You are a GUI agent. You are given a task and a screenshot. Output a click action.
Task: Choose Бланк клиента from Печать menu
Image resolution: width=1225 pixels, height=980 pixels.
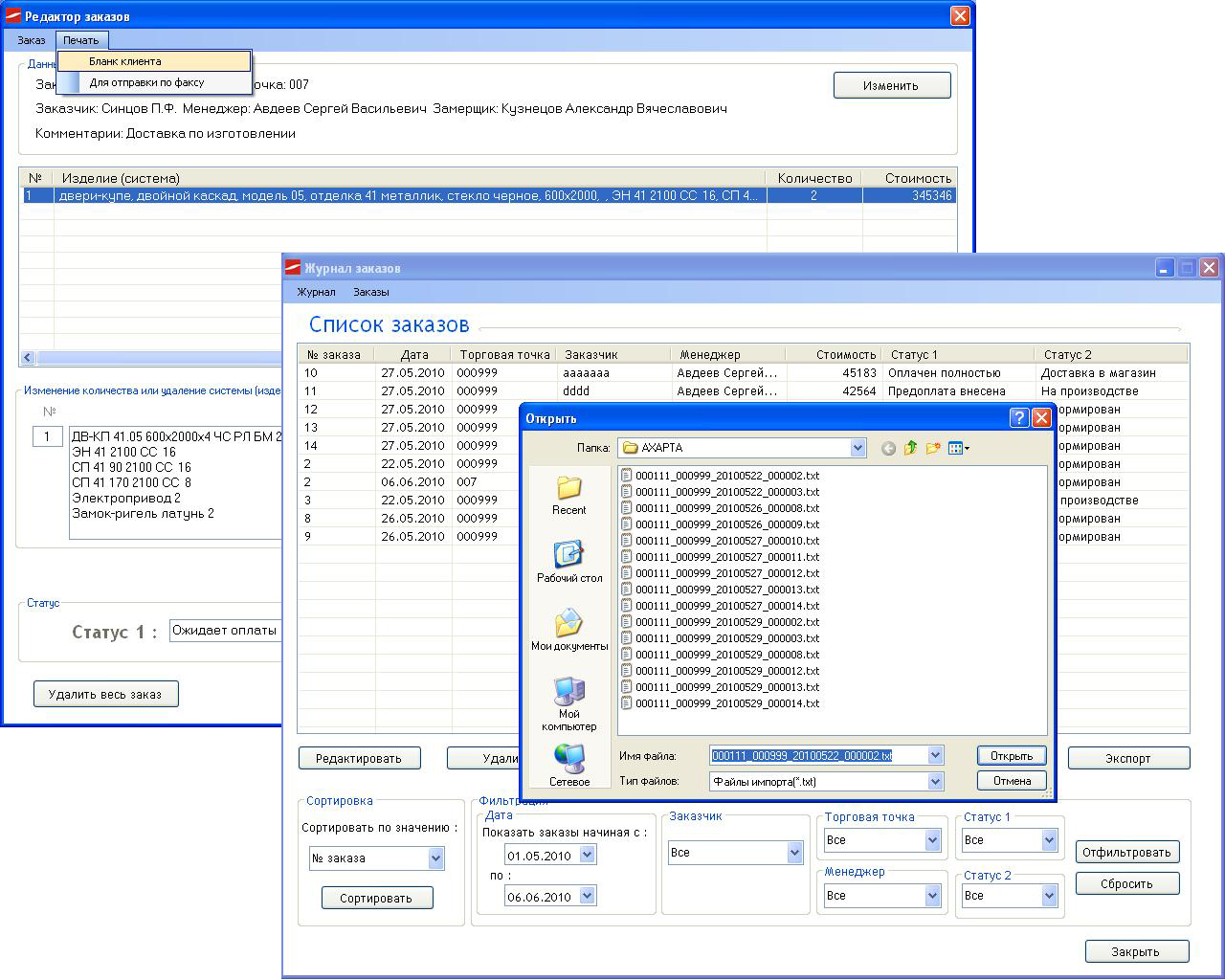click(x=125, y=61)
